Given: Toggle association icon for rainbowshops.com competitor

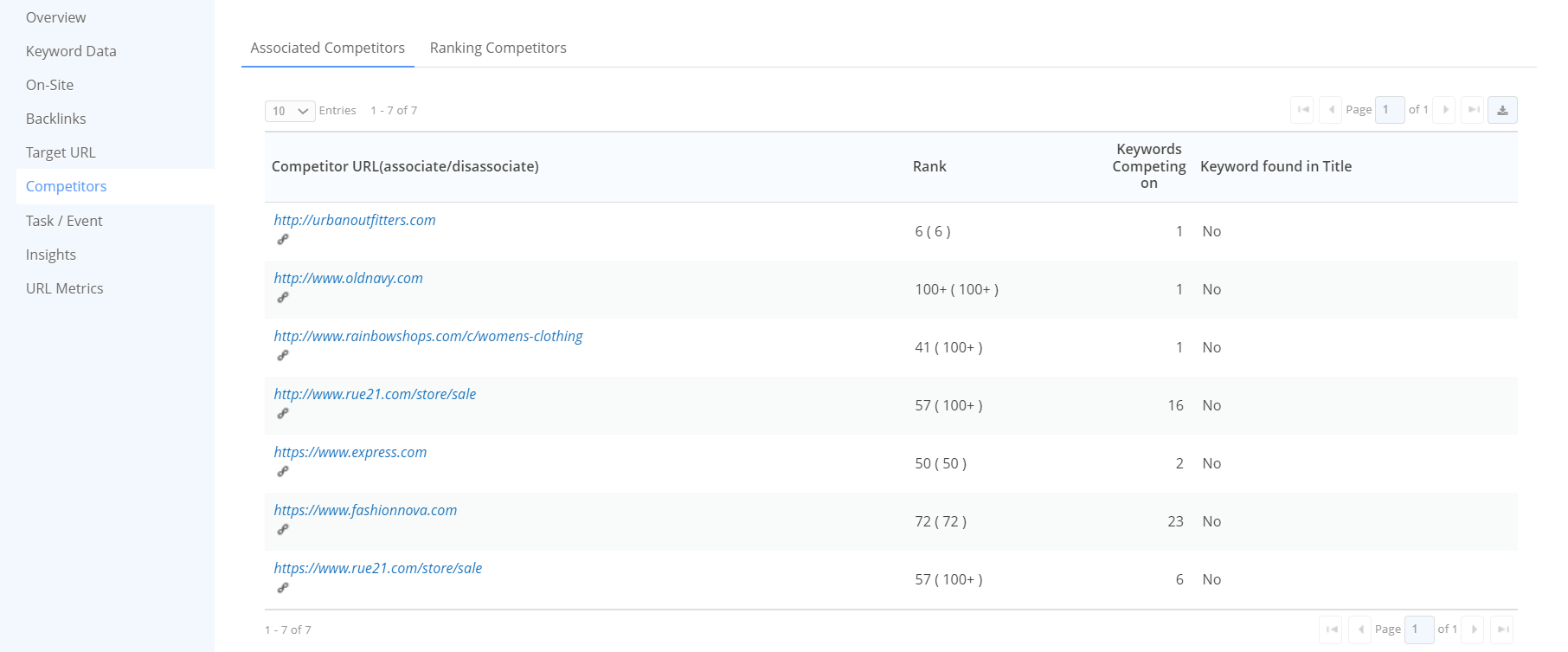Looking at the screenshot, I should (x=282, y=356).
